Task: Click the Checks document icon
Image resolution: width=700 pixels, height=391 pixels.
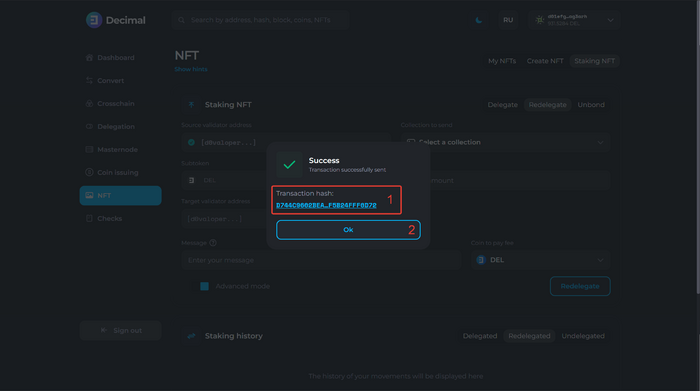Action: tap(89, 218)
